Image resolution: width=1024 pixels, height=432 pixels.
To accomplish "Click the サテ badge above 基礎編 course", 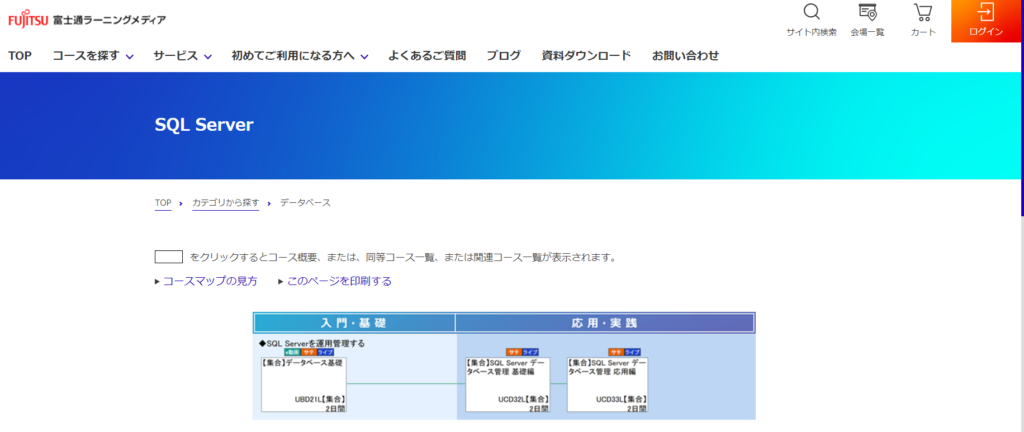I will [x=513, y=352].
